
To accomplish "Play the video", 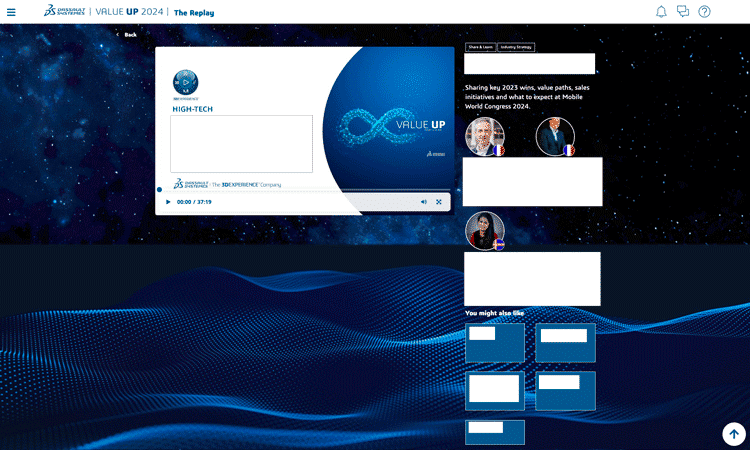I will pos(168,202).
